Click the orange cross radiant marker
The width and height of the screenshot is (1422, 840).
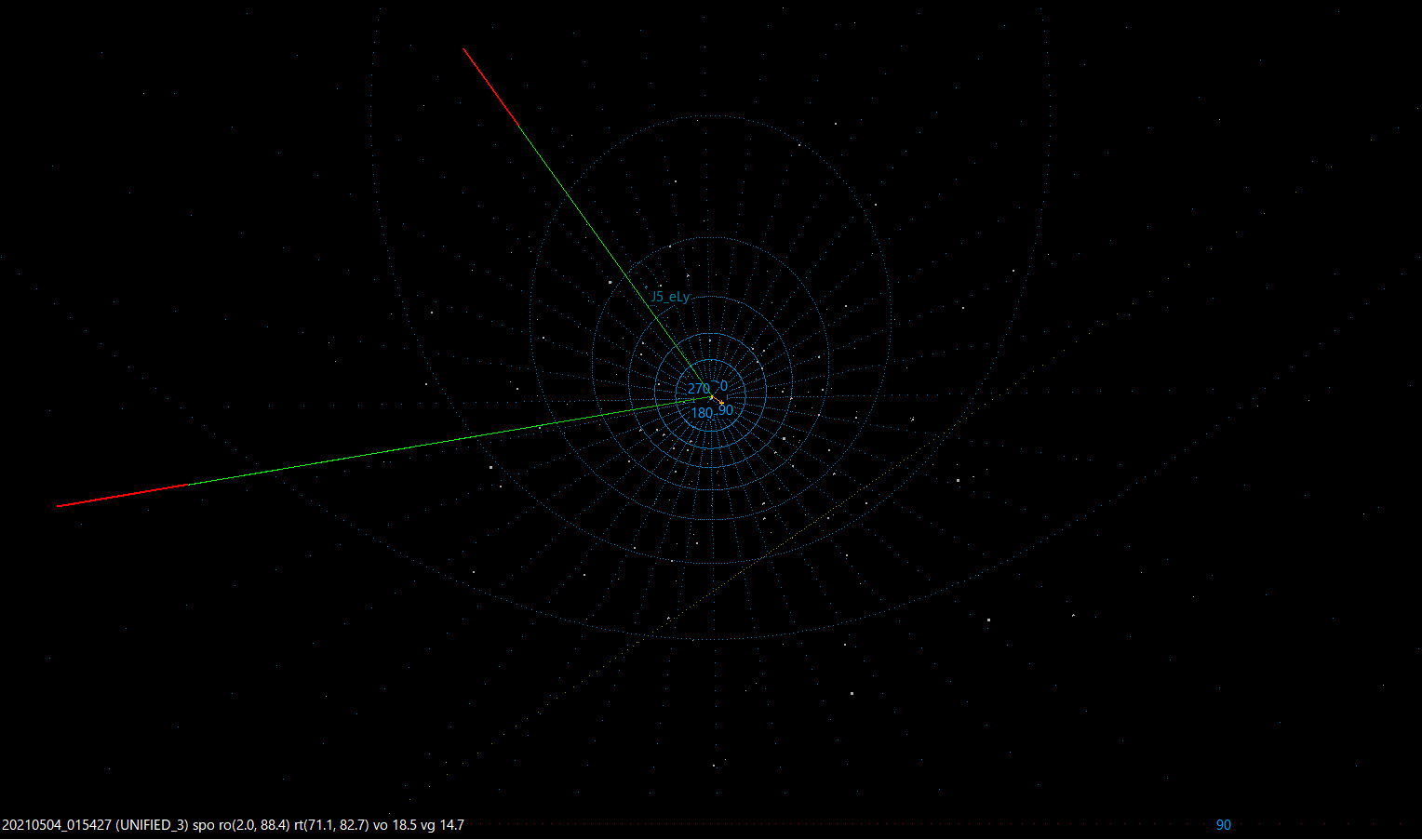pos(720,402)
